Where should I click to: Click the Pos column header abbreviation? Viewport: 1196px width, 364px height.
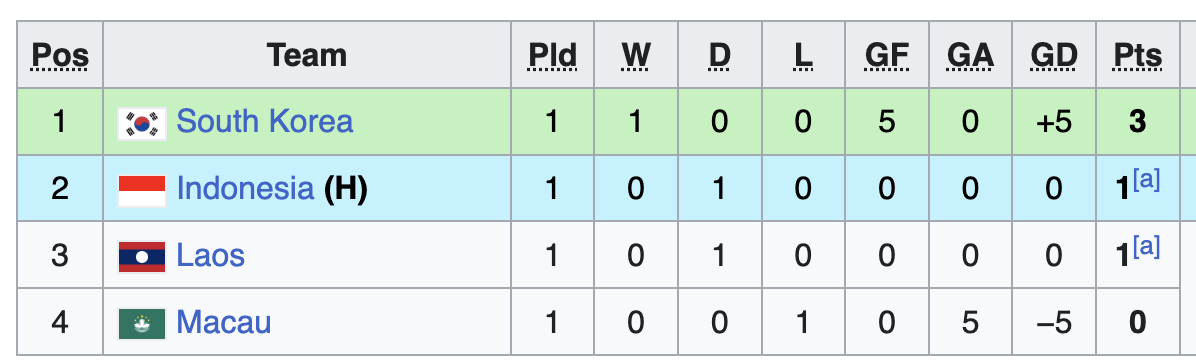pos(60,56)
